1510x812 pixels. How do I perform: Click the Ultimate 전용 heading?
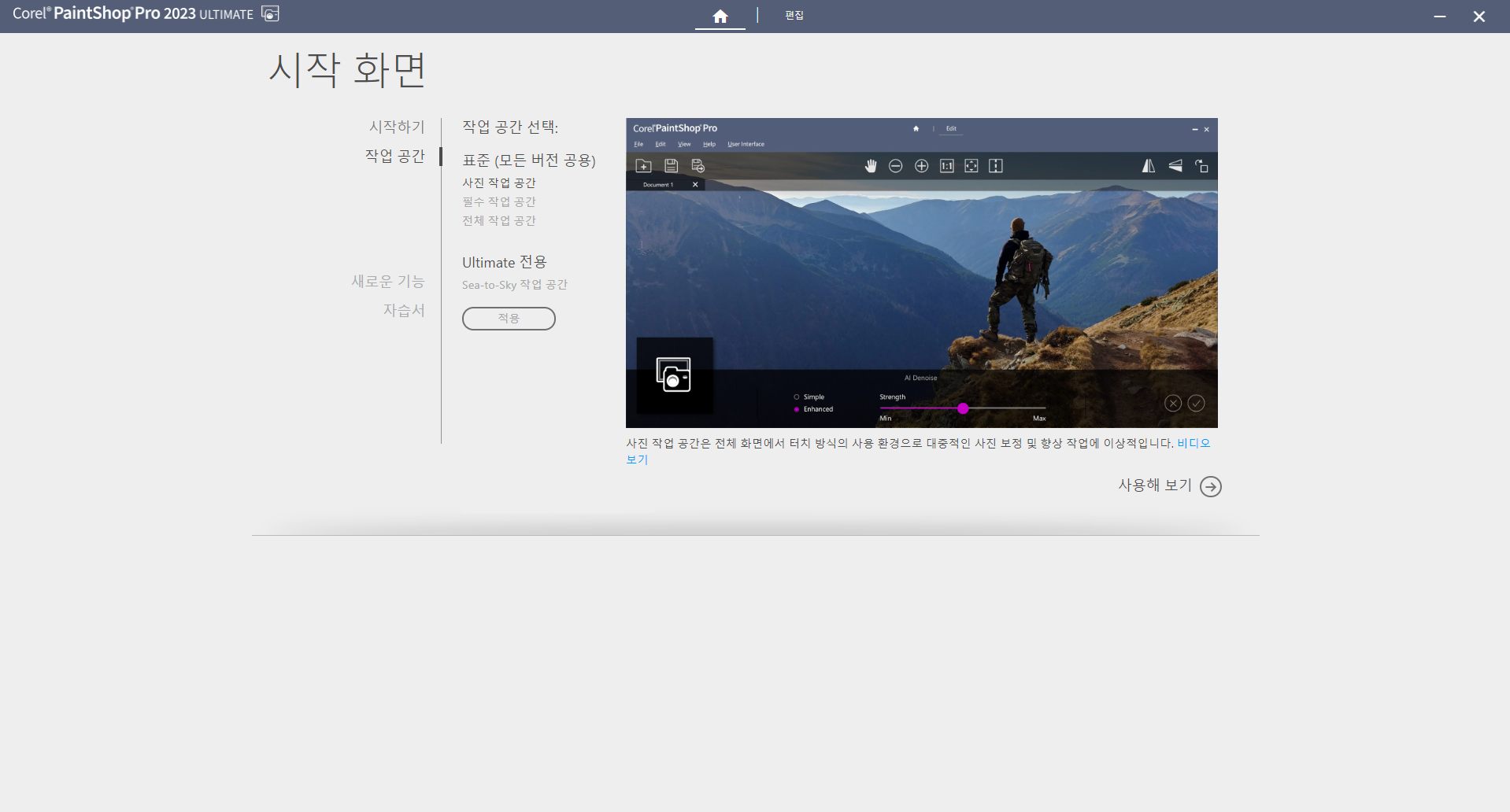coord(504,262)
